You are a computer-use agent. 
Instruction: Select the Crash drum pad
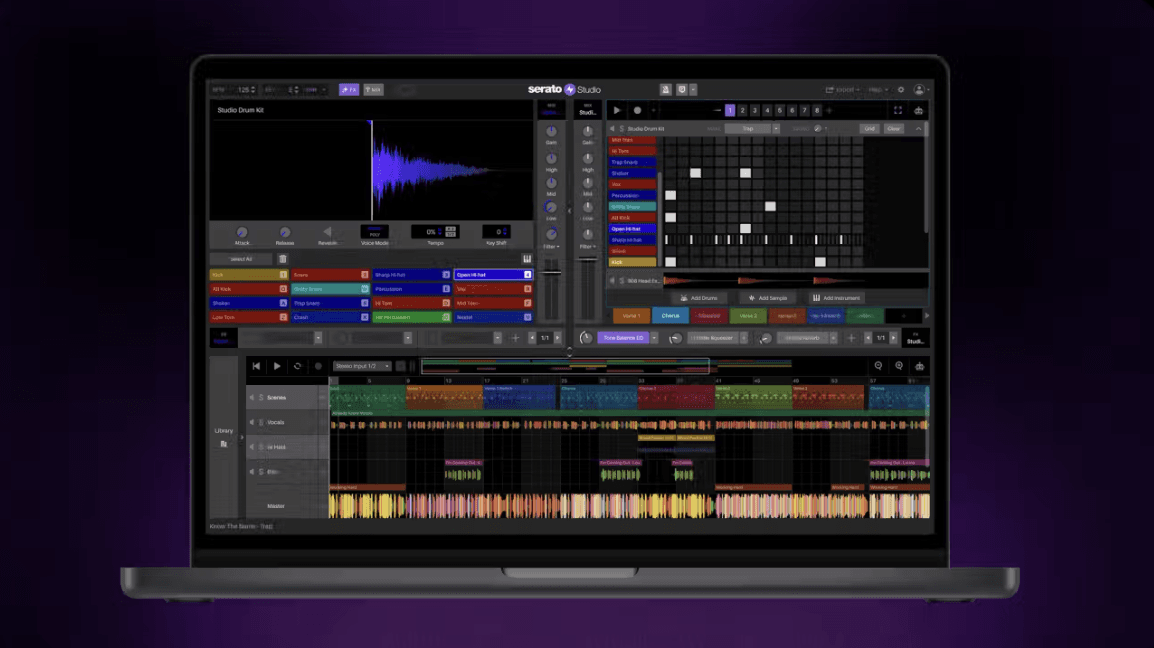(x=330, y=317)
